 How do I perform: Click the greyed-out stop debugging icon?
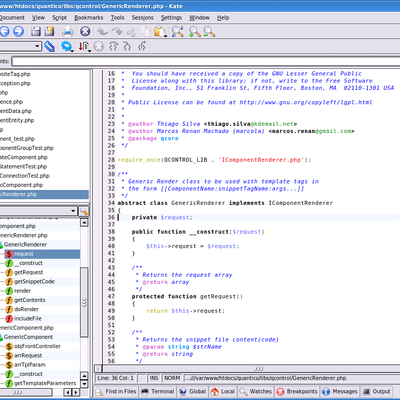pyautogui.click(x=98, y=46)
